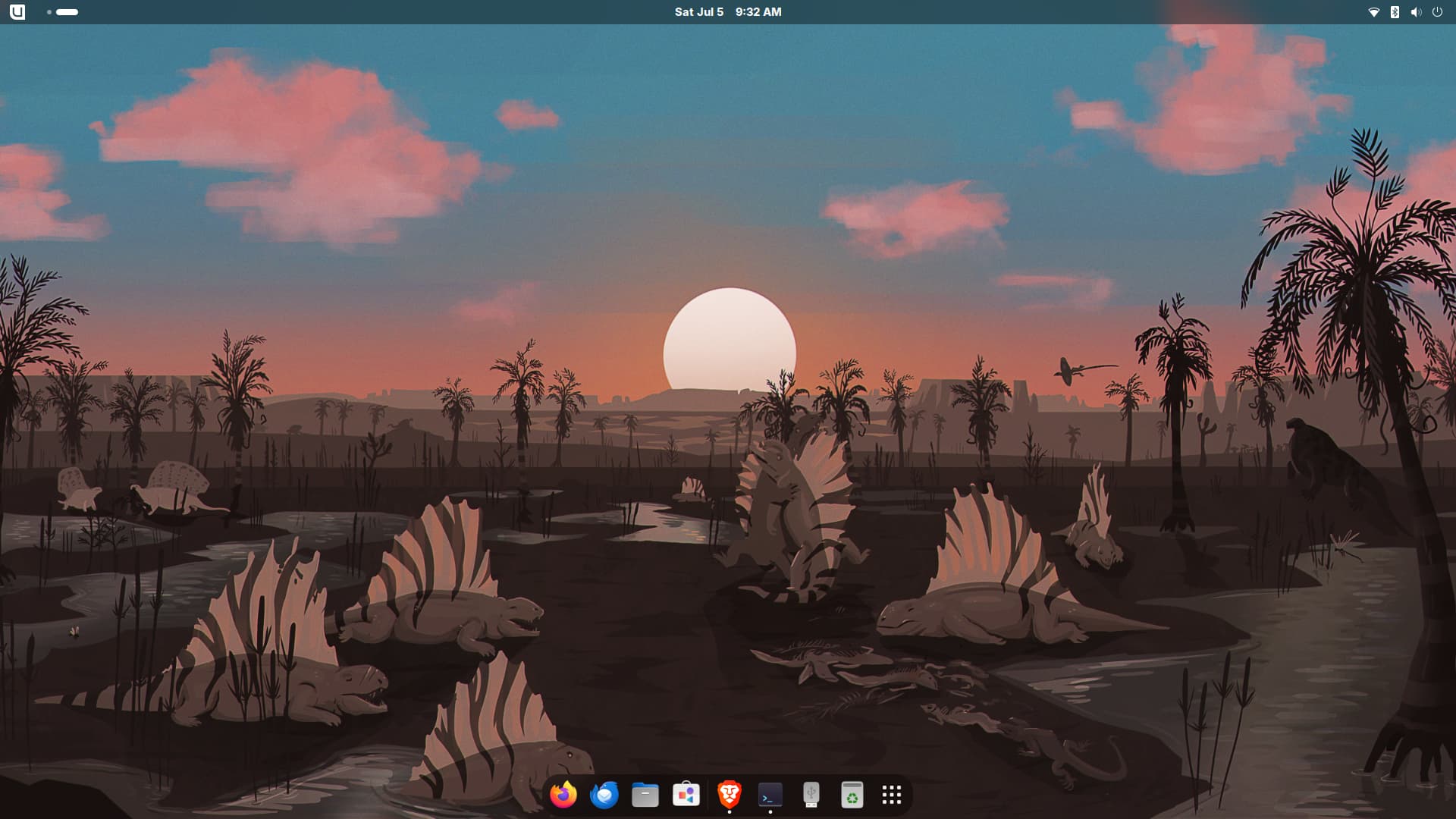Launch Firefox from the dock
Viewport: 1456px width, 819px height.
tap(563, 795)
